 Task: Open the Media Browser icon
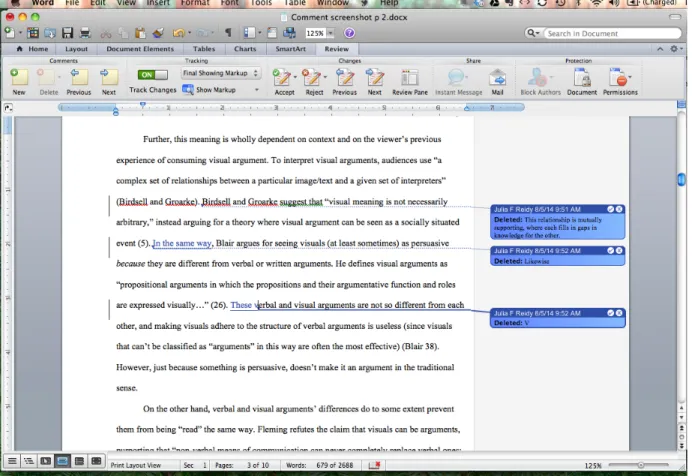290,33
